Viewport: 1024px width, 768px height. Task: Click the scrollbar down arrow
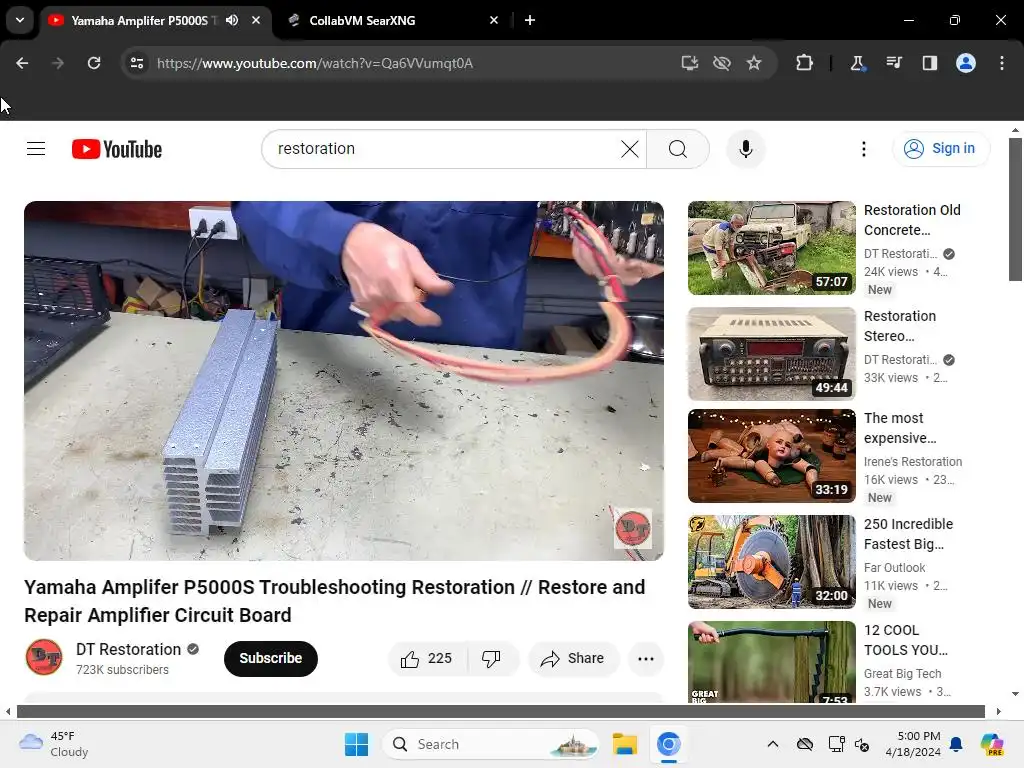pyautogui.click(x=1015, y=694)
